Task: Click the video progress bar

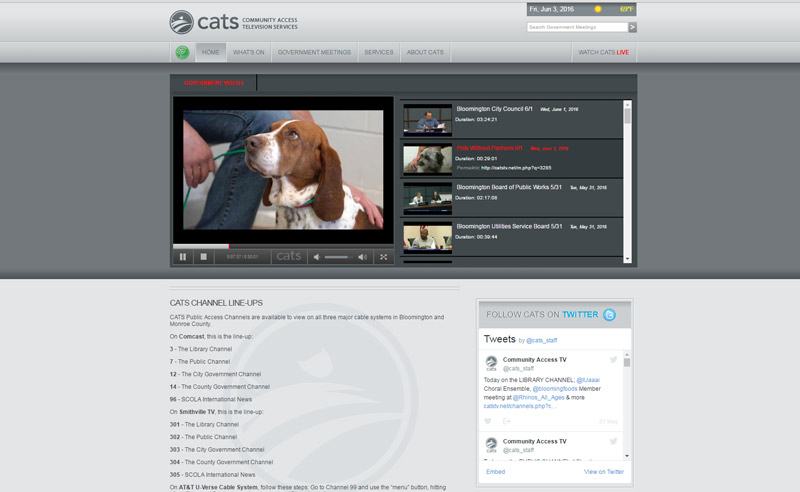Action: 283,247
